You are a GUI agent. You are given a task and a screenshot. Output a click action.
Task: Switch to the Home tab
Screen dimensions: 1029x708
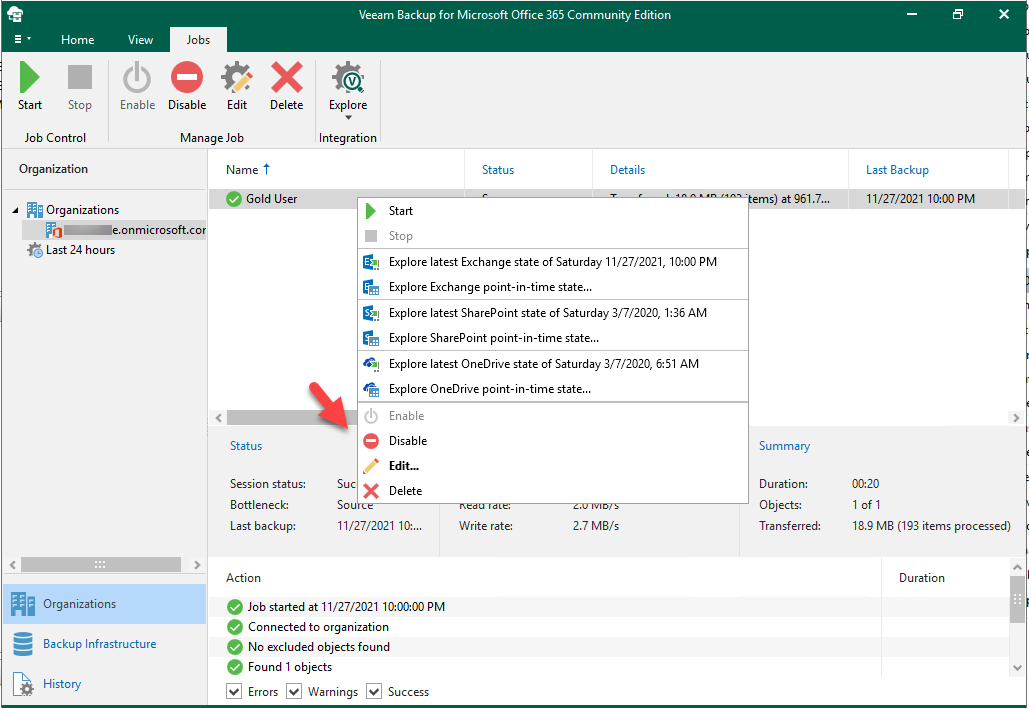(x=77, y=39)
